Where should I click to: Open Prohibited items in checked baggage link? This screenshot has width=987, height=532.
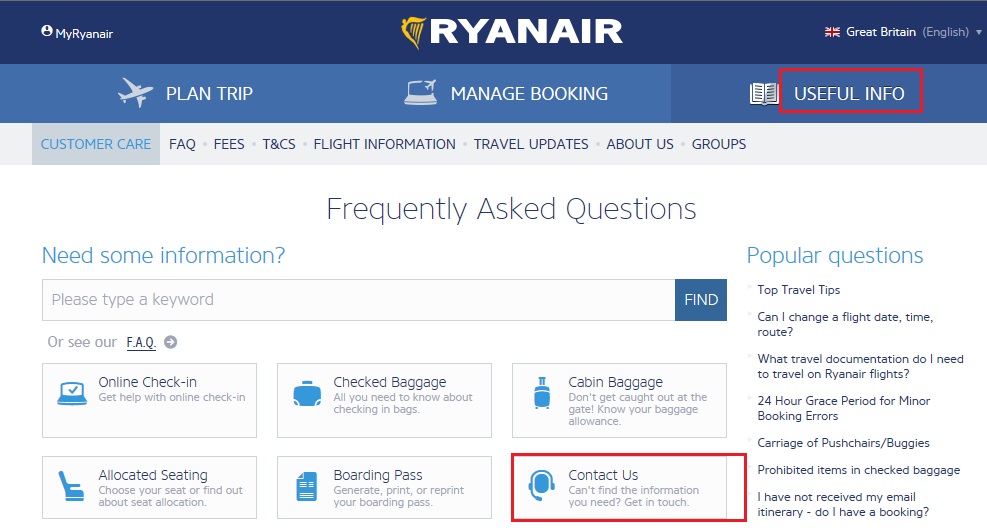(859, 470)
